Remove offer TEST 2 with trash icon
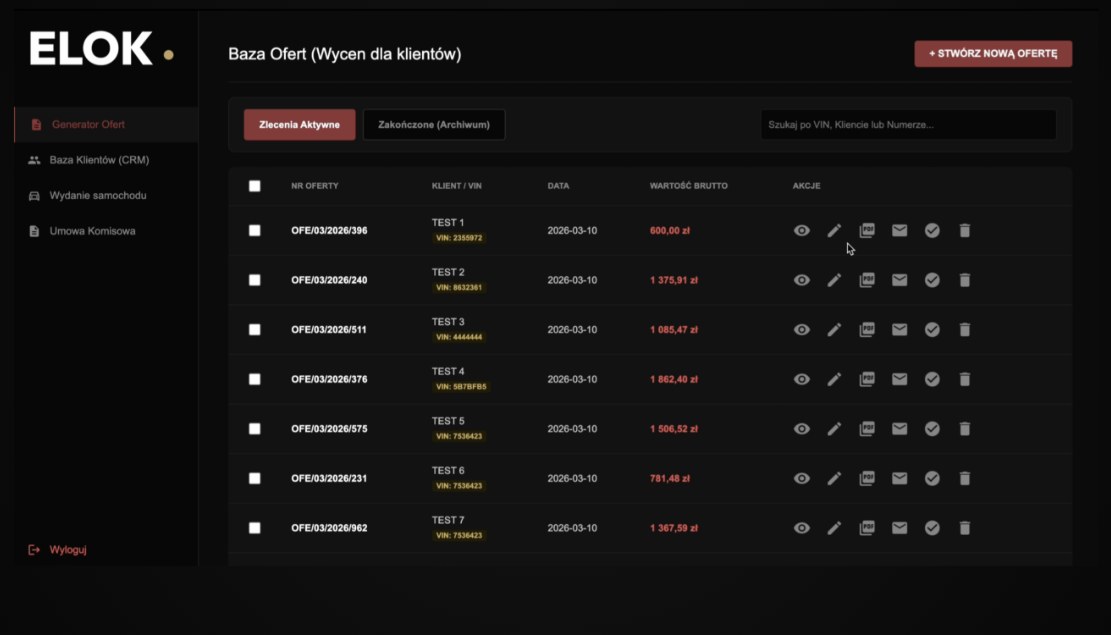The image size is (1111, 635). [x=964, y=280]
